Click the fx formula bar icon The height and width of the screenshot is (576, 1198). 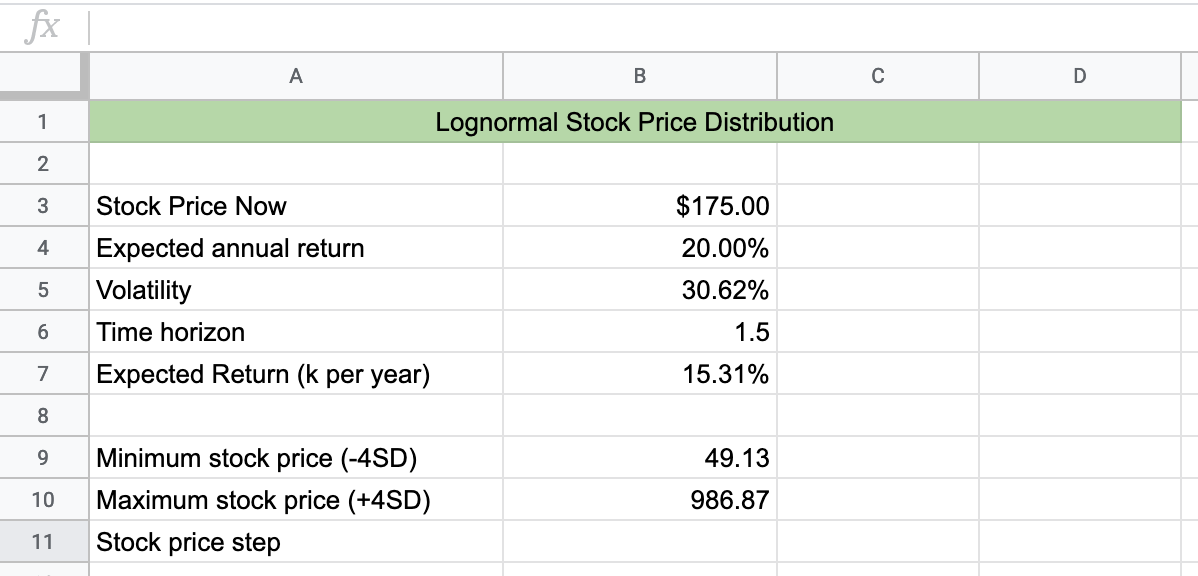pyautogui.click(x=41, y=29)
